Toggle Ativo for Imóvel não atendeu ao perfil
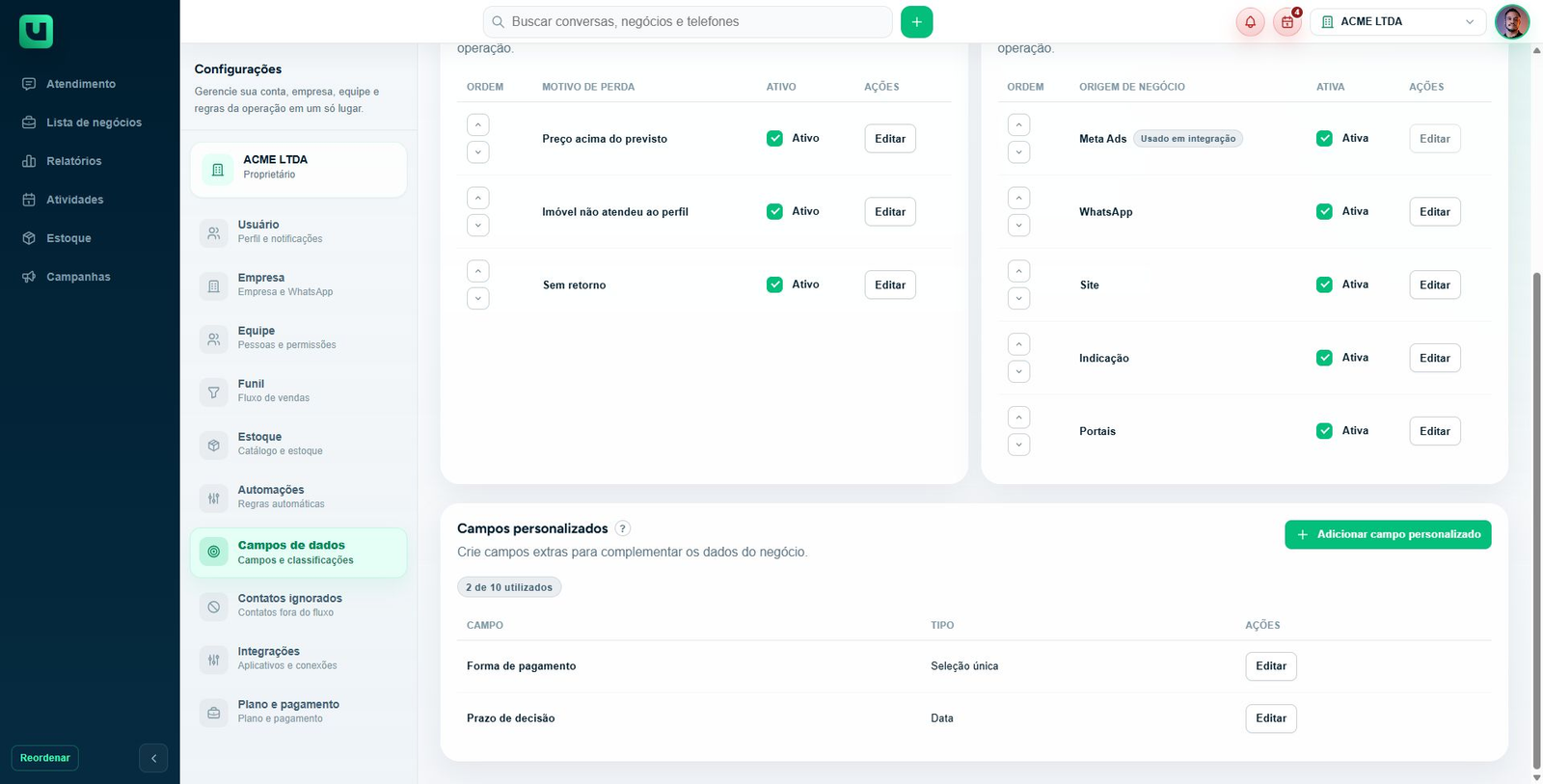Image resolution: width=1543 pixels, height=784 pixels. coord(774,211)
